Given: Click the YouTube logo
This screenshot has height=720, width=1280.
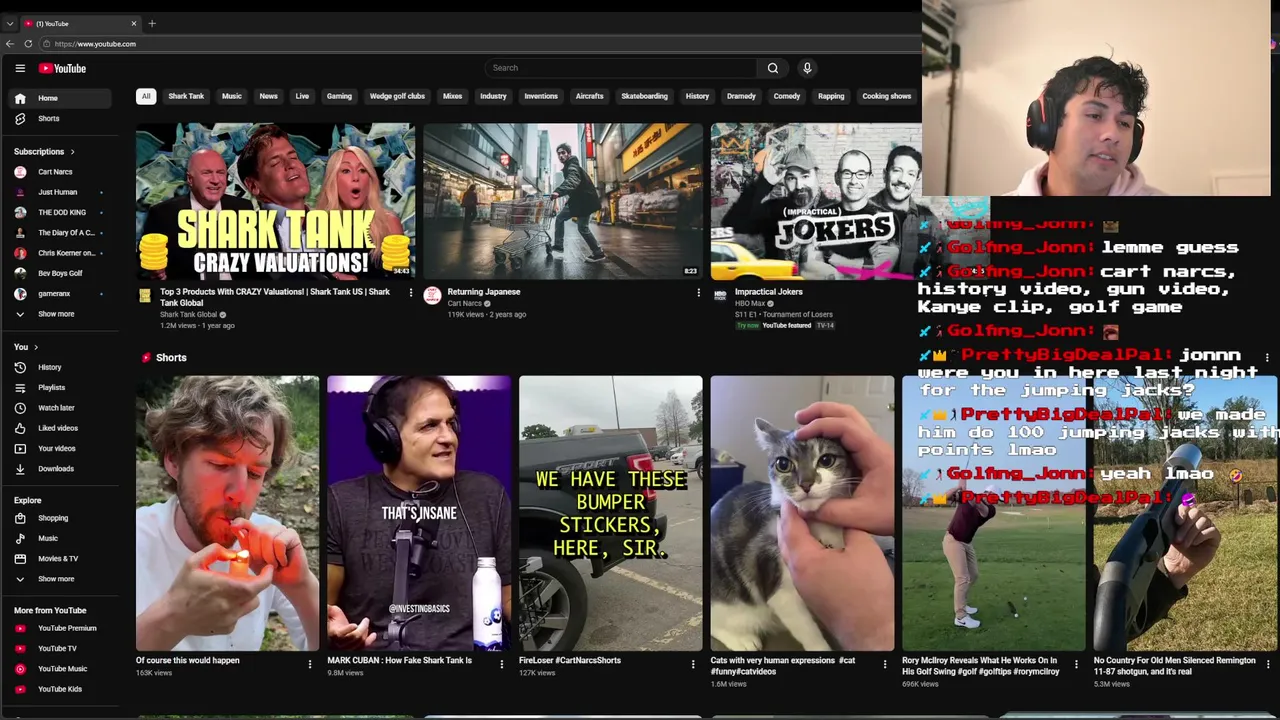Looking at the screenshot, I should (62, 68).
